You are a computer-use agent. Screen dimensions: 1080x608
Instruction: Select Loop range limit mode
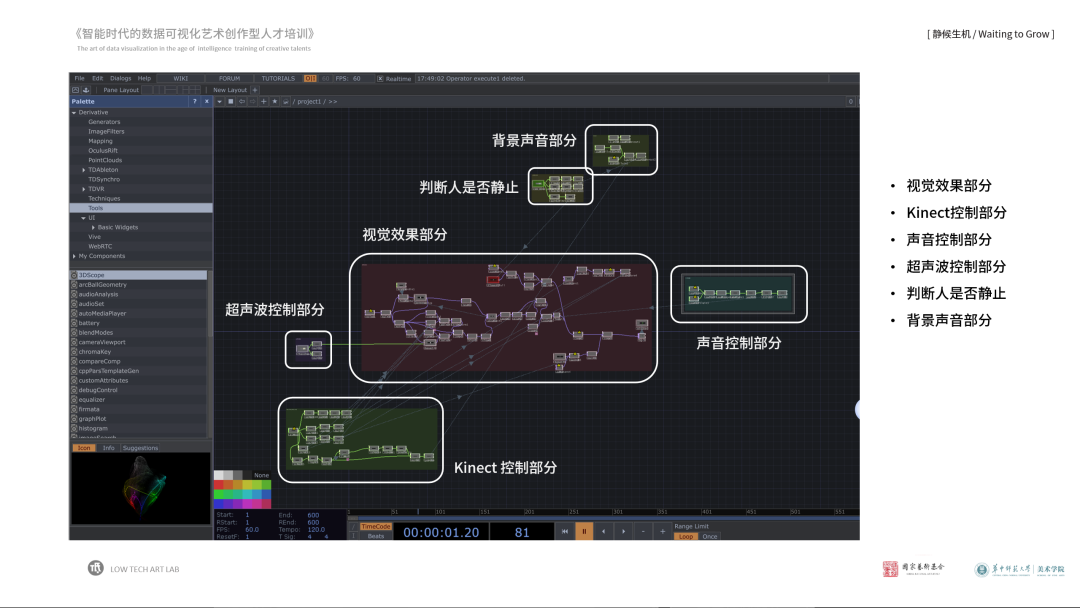[x=686, y=536]
